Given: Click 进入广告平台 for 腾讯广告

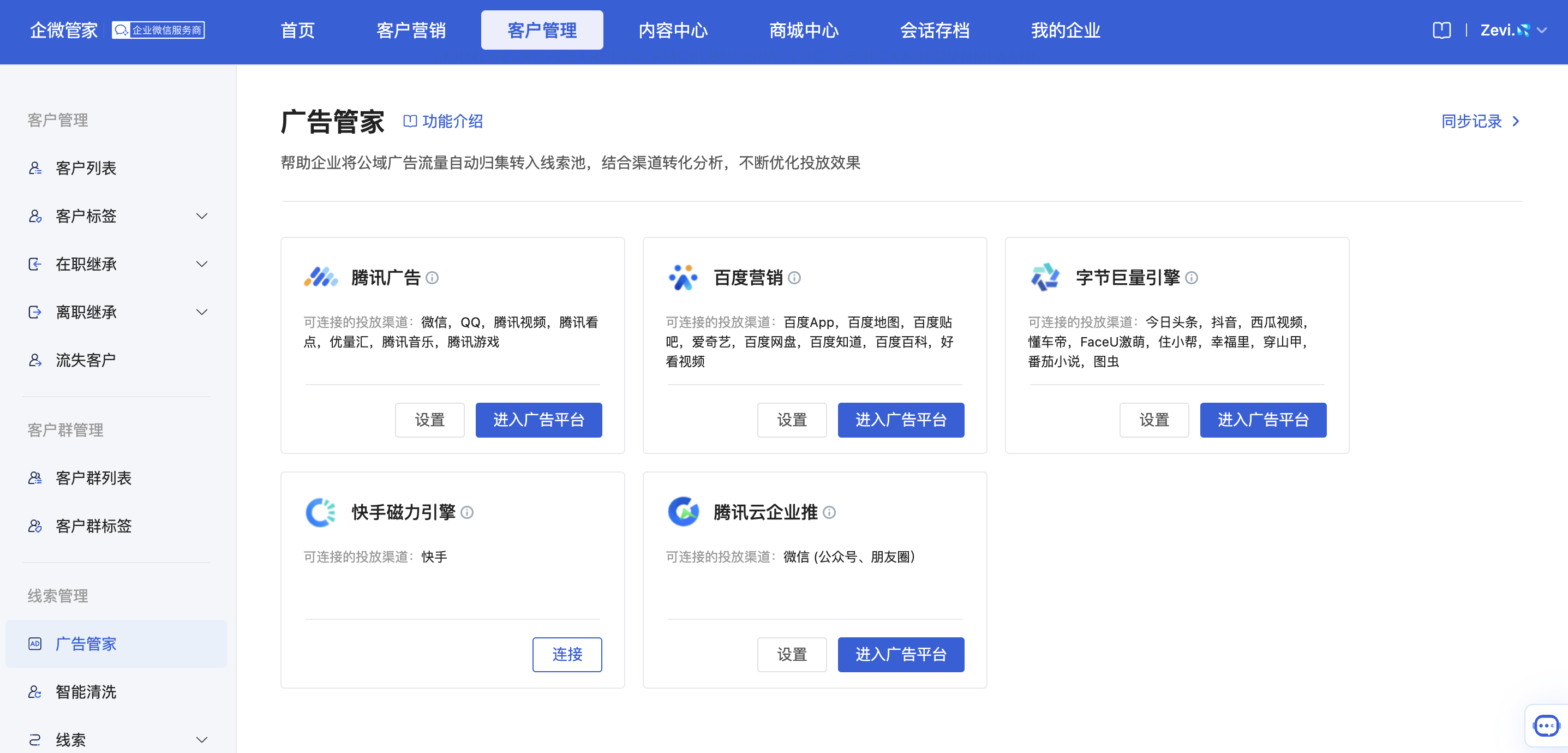Looking at the screenshot, I should point(538,420).
